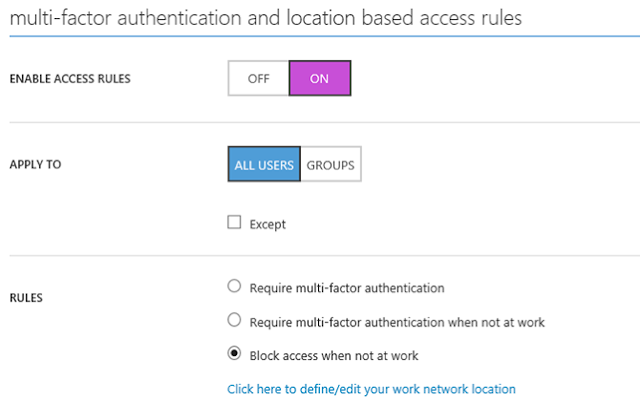Click the divider line above APPLY TO
Viewport: 640px width, 402px height.
320,123
